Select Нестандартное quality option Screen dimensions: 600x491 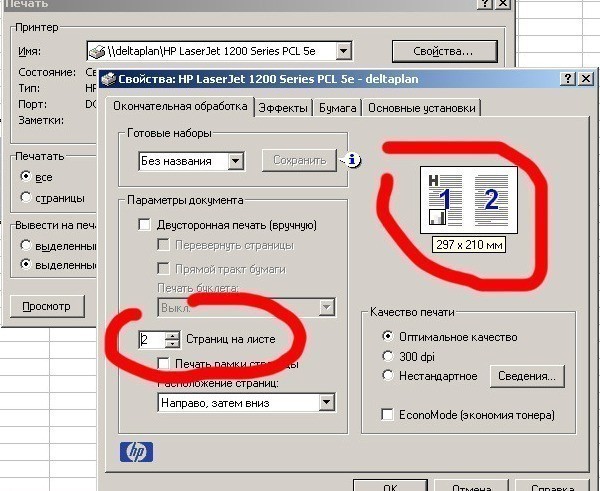pyautogui.click(x=388, y=375)
